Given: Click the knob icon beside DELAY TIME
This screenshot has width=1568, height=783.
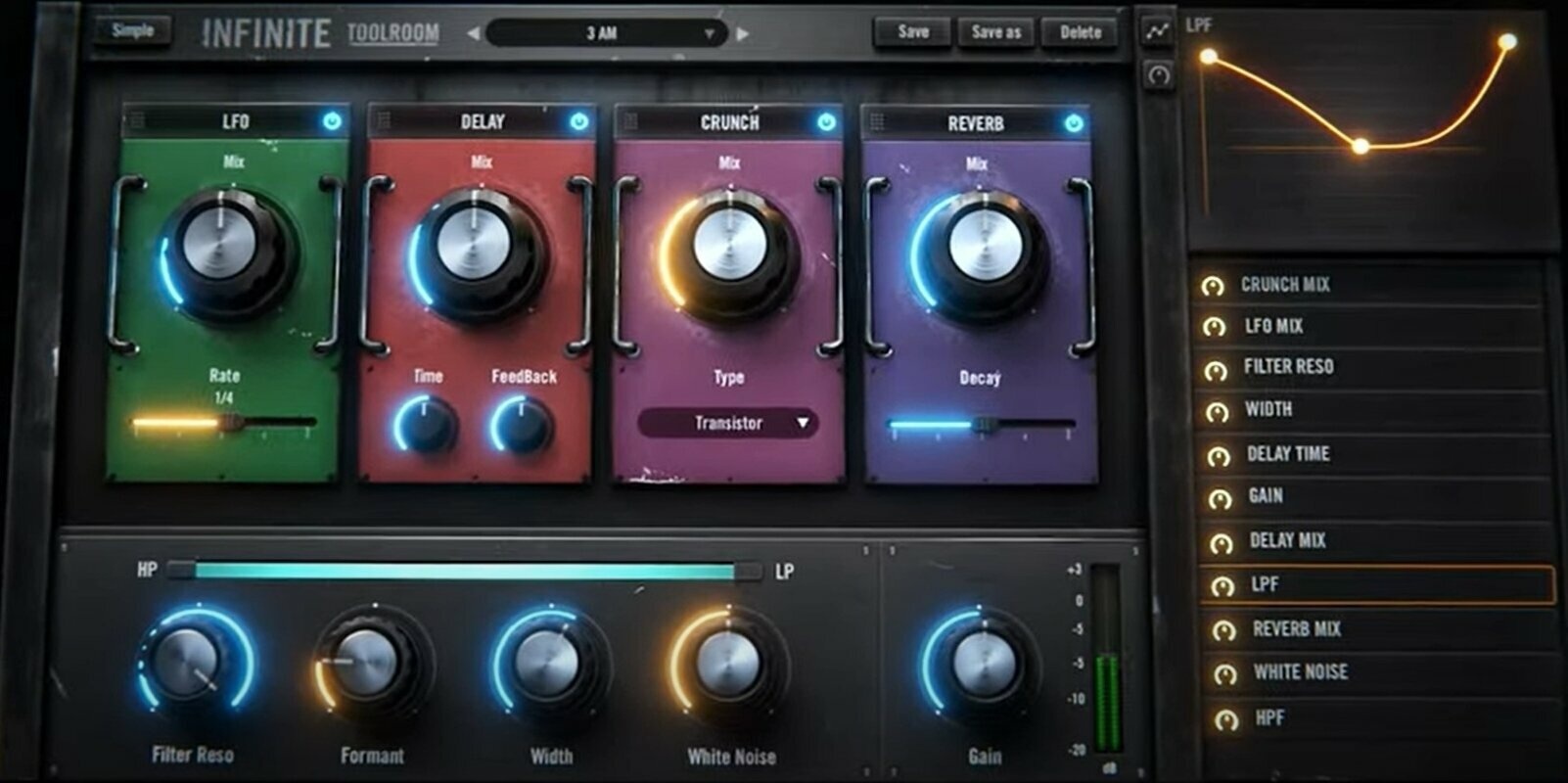Looking at the screenshot, I should point(1218,456).
